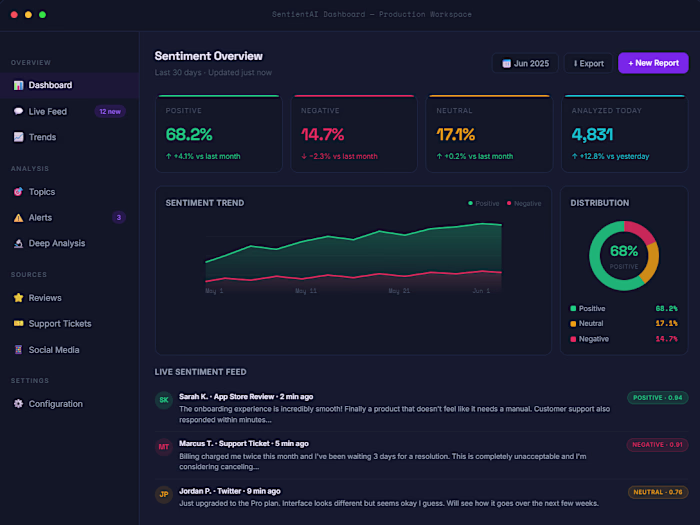Click the Social Media phone icon
Screen dimensions: 700x525
click(18, 350)
